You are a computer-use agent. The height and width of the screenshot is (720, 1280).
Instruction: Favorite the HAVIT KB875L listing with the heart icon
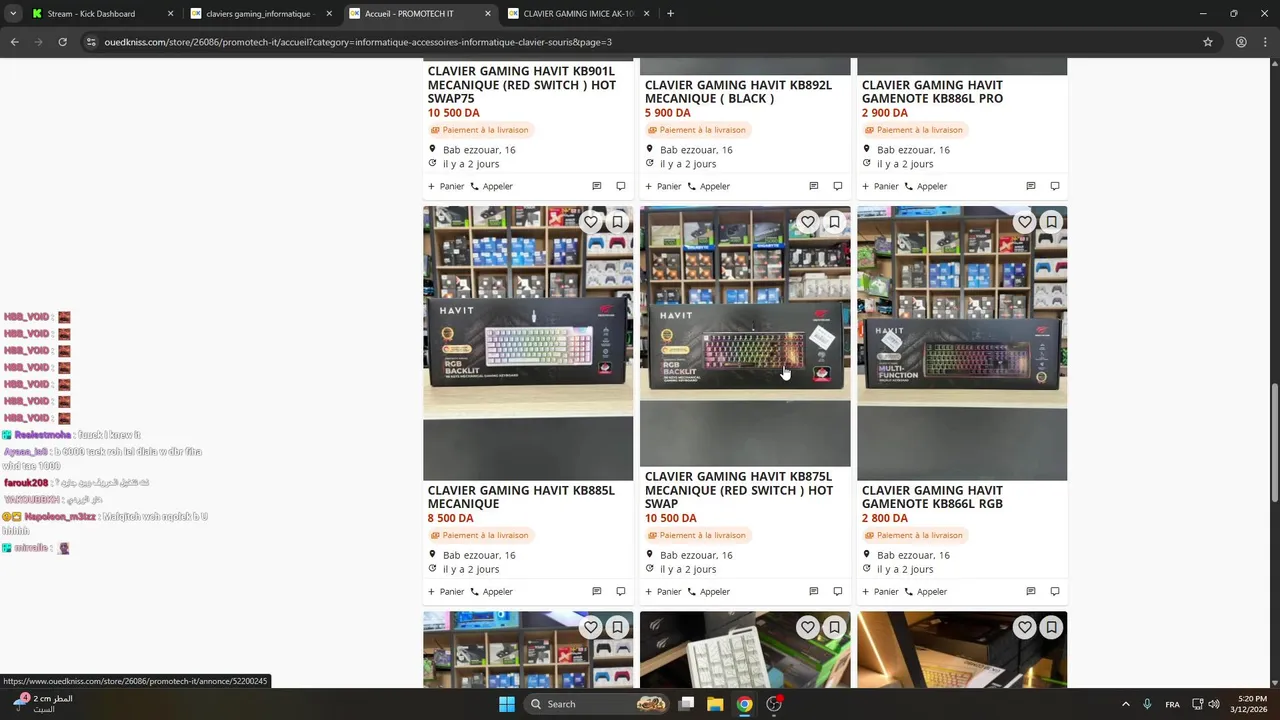(808, 222)
